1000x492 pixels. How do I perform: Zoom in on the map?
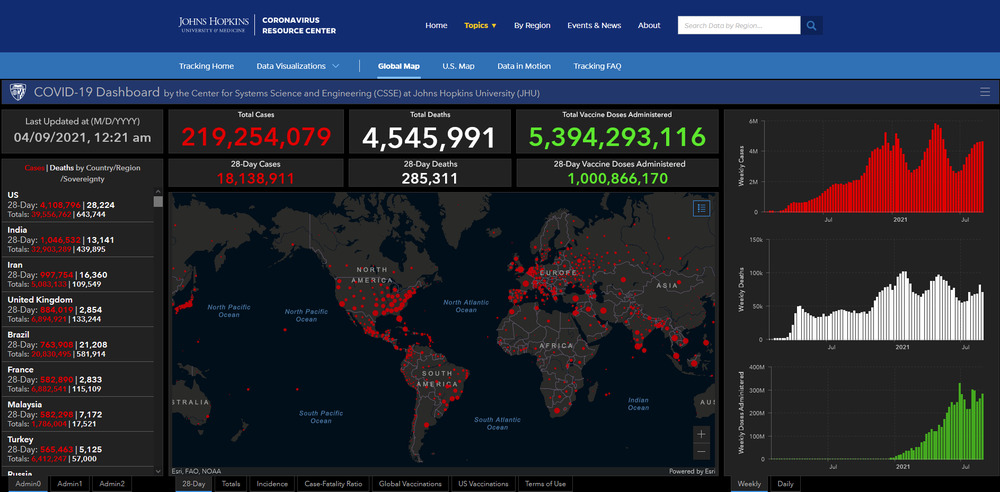pyautogui.click(x=701, y=434)
